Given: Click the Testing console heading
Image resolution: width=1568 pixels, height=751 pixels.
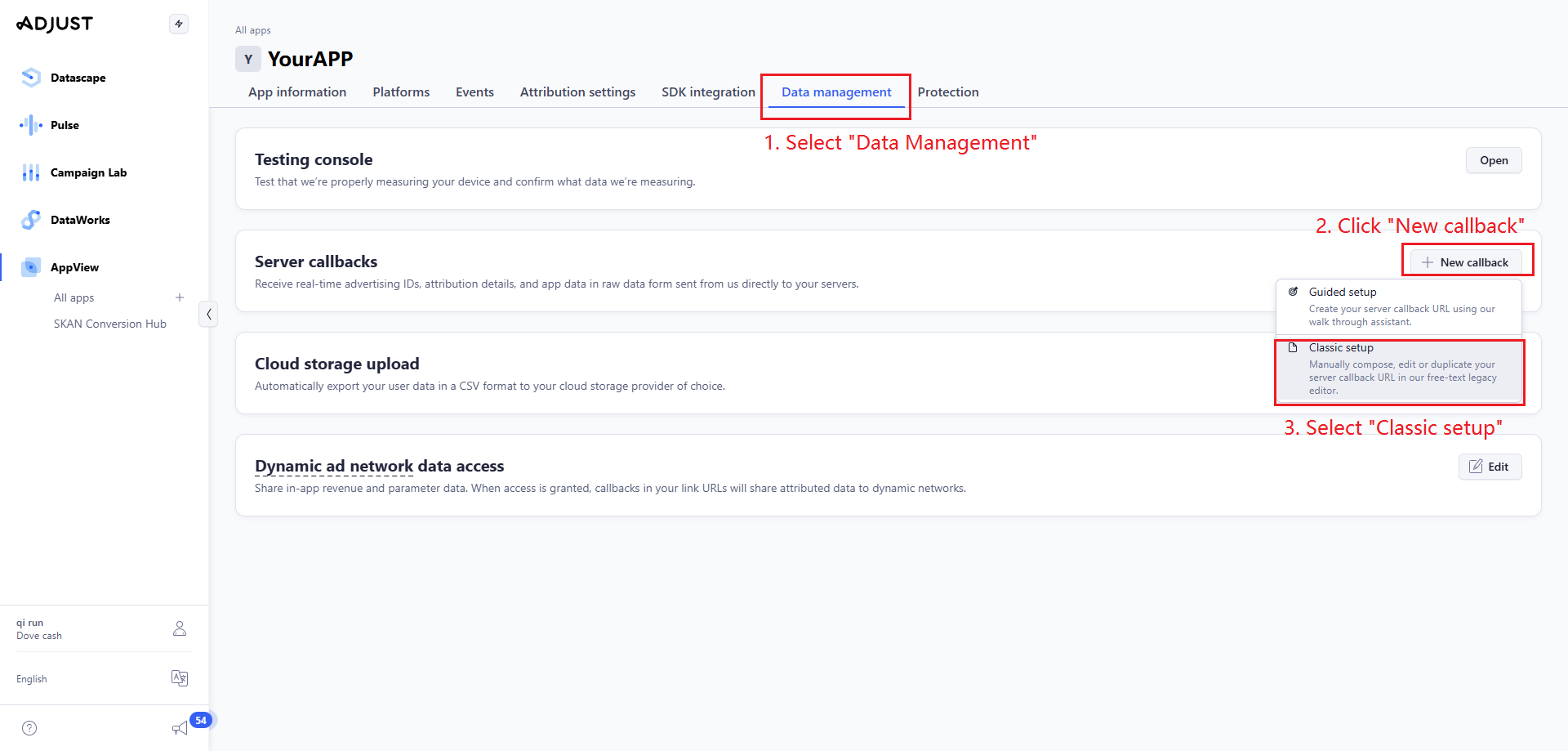Looking at the screenshot, I should pyautogui.click(x=314, y=159).
